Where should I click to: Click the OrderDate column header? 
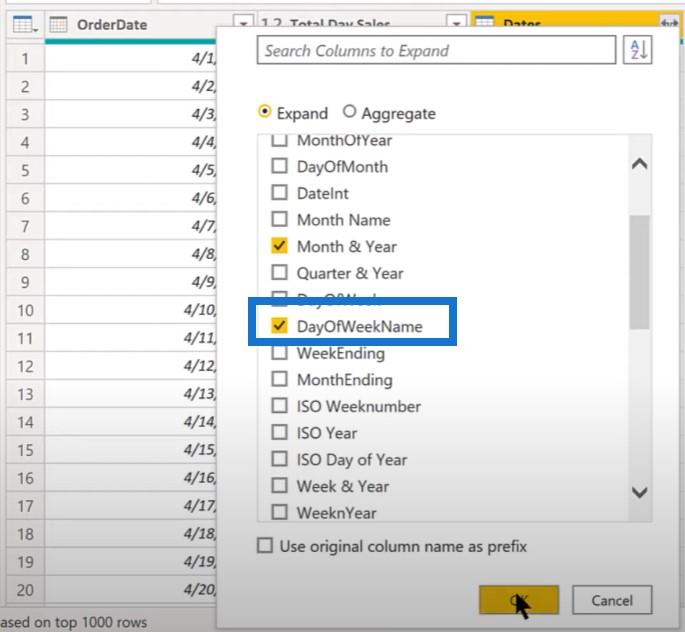click(112, 24)
